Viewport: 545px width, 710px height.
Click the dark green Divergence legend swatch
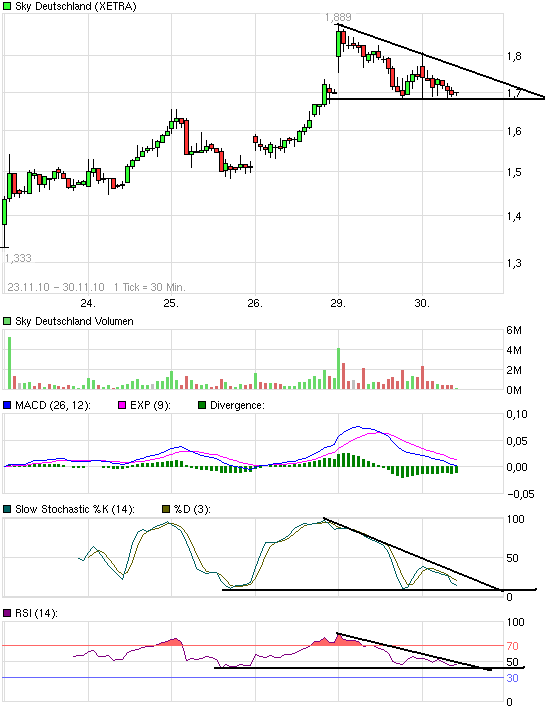click(x=202, y=405)
